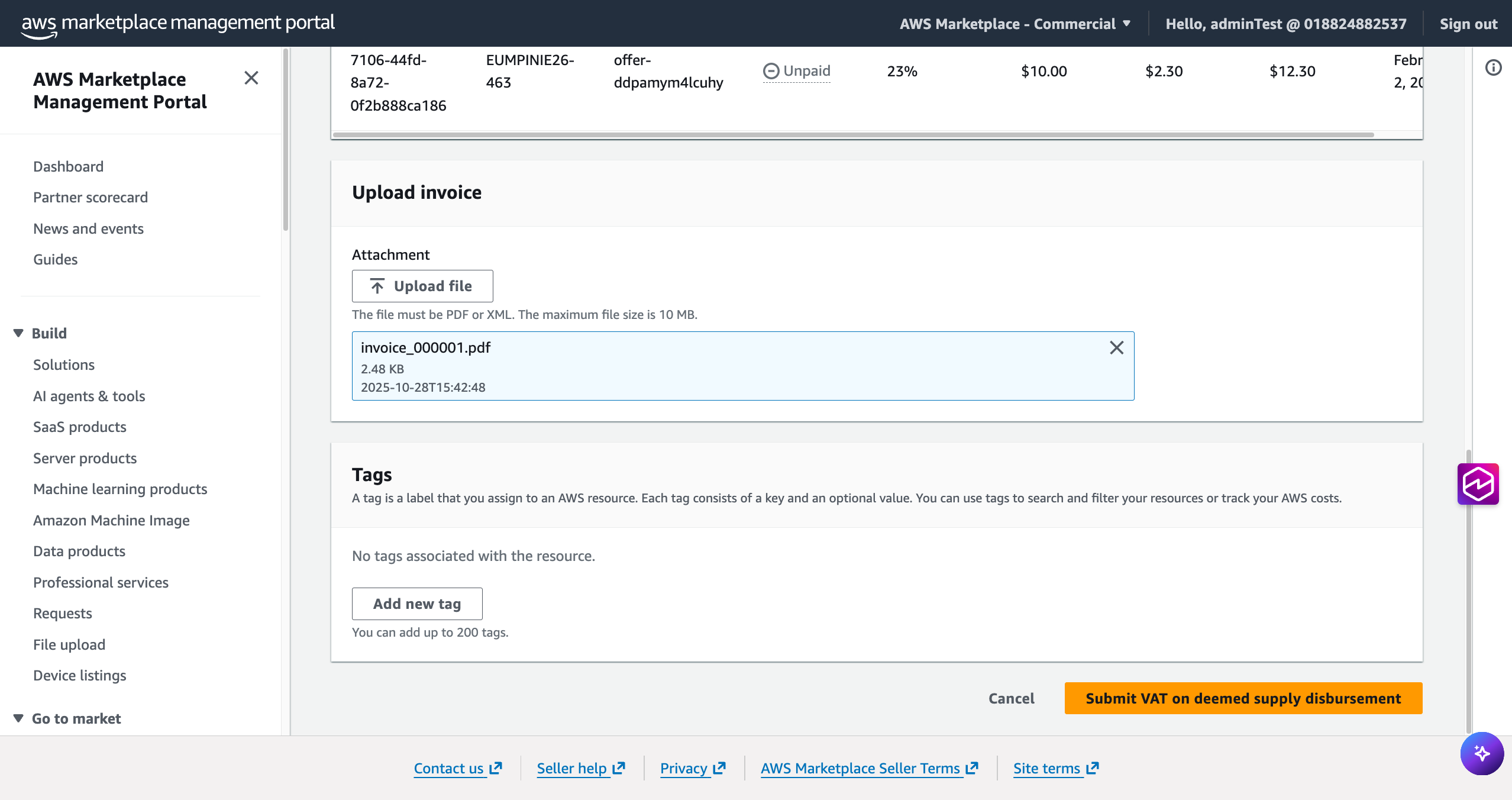Remove the invoice_000001.pdf attachment
This screenshot has width=1512, height=800.
(1116, 347)
